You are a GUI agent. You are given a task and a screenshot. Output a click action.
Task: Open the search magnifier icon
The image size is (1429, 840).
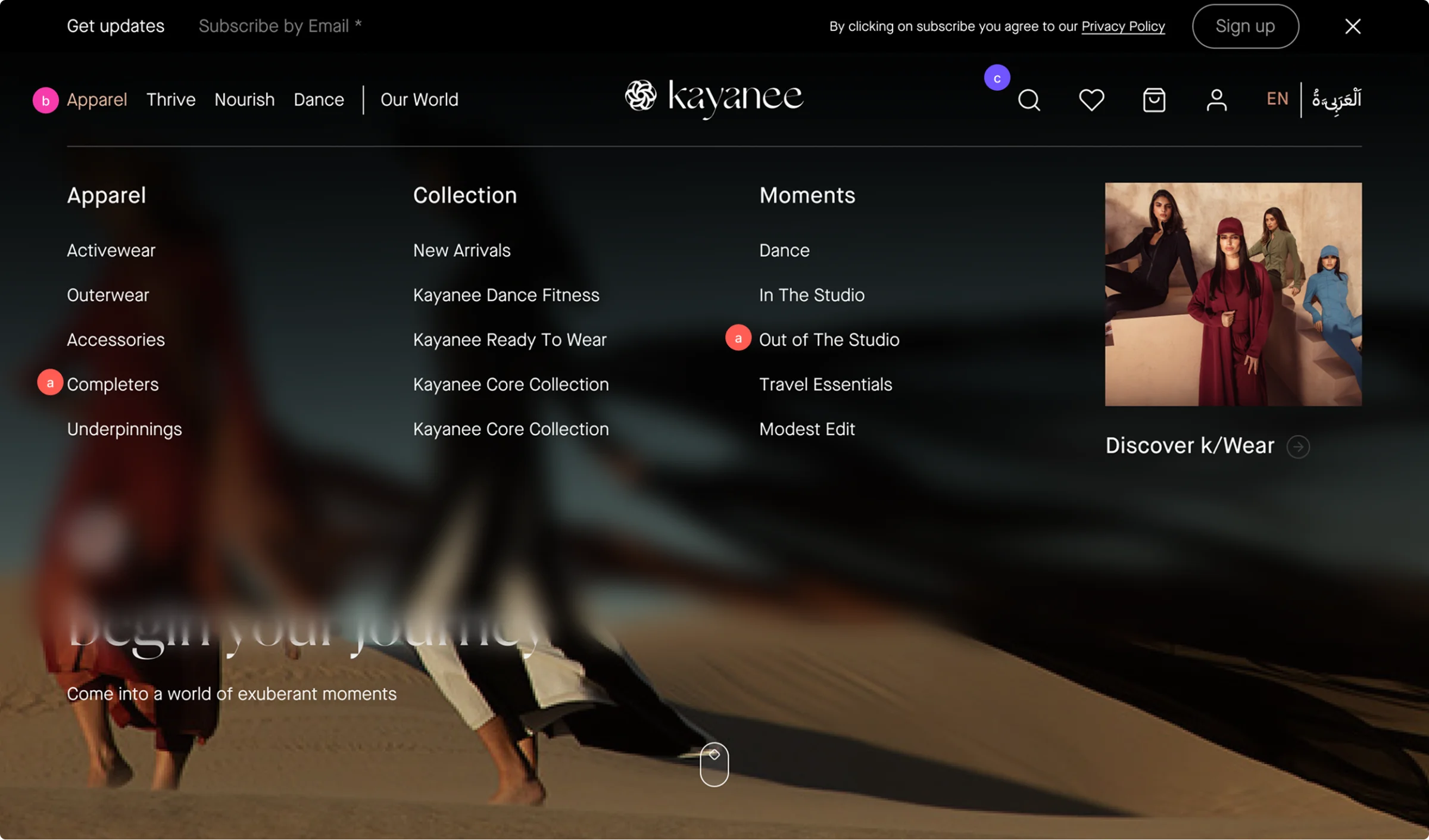pyautogui.click(x=1029, y=99)
